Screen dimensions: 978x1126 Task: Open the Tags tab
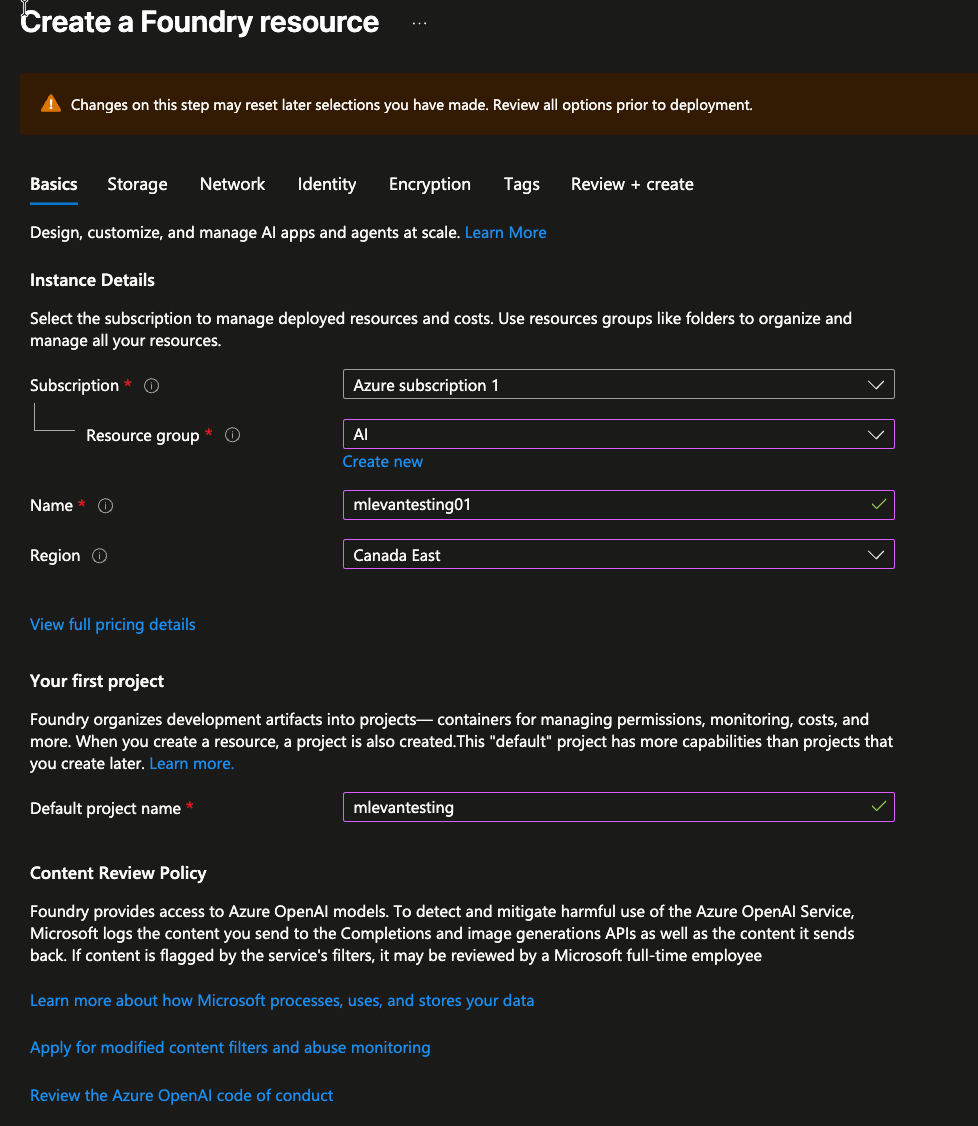click(x=521, y=184)
